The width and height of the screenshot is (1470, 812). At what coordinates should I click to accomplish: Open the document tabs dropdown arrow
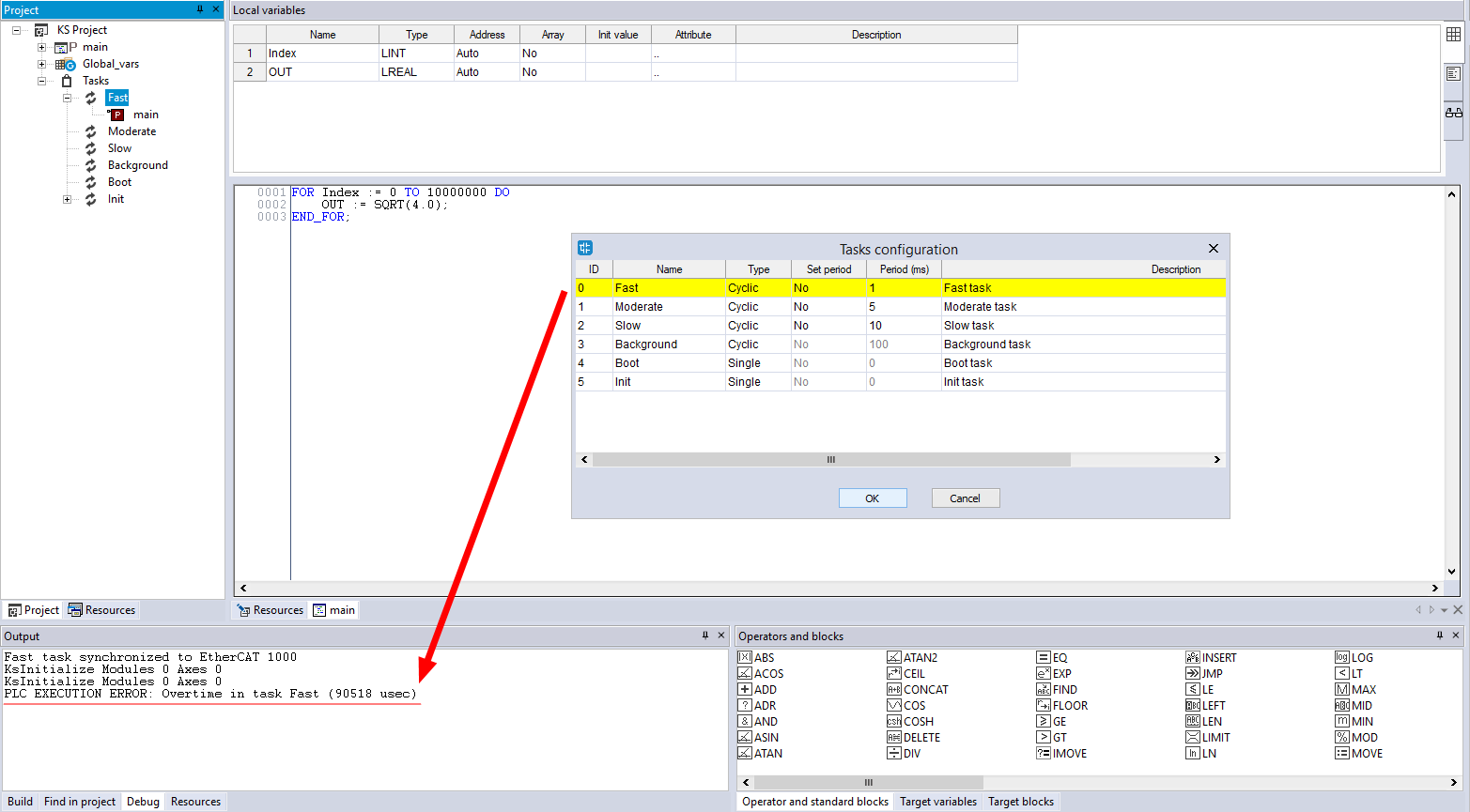(x=1445, y=610)
